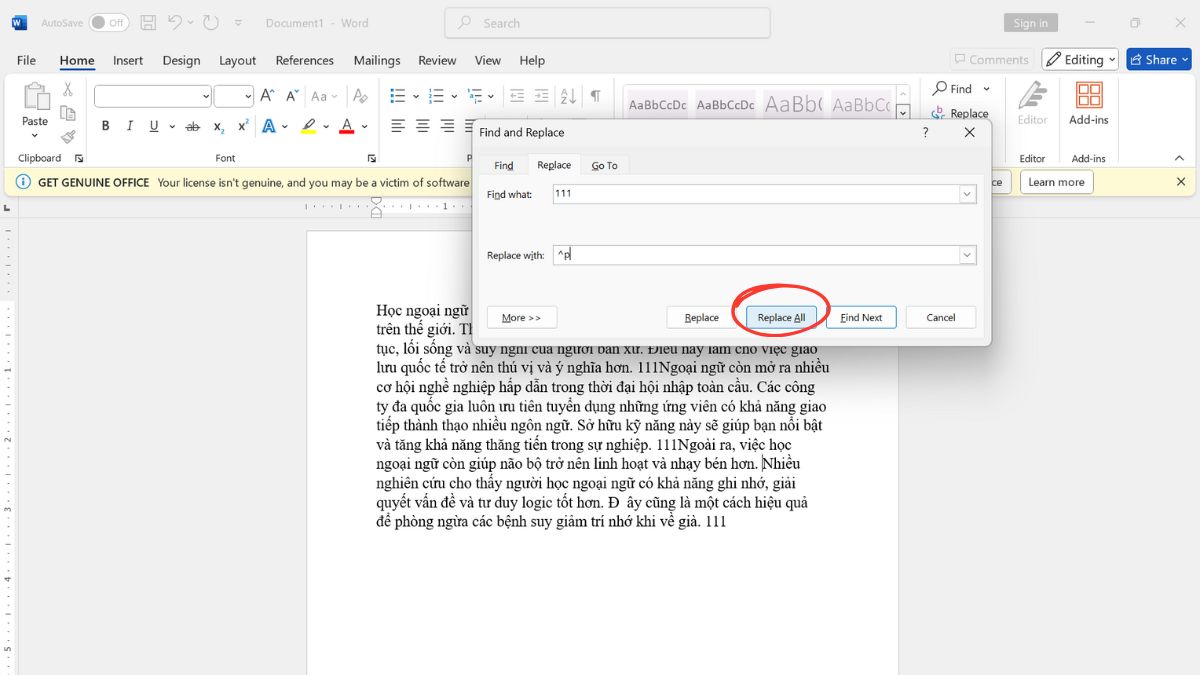This screenshot has width=1200, height=675.
Task: Apply strikethrough formatting
Action: click(193, 126)
